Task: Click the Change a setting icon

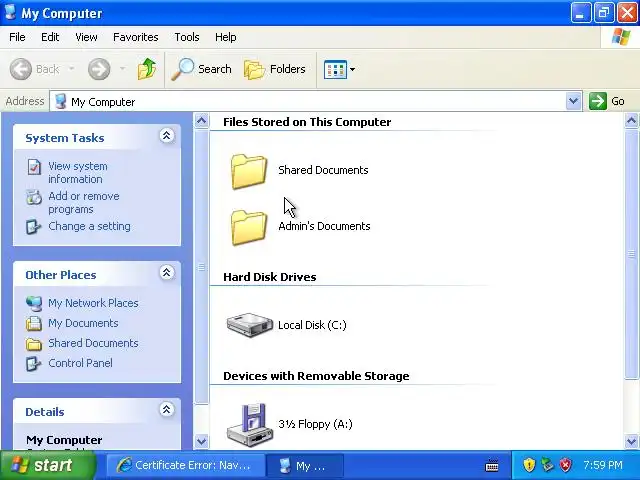Action: 34,227
